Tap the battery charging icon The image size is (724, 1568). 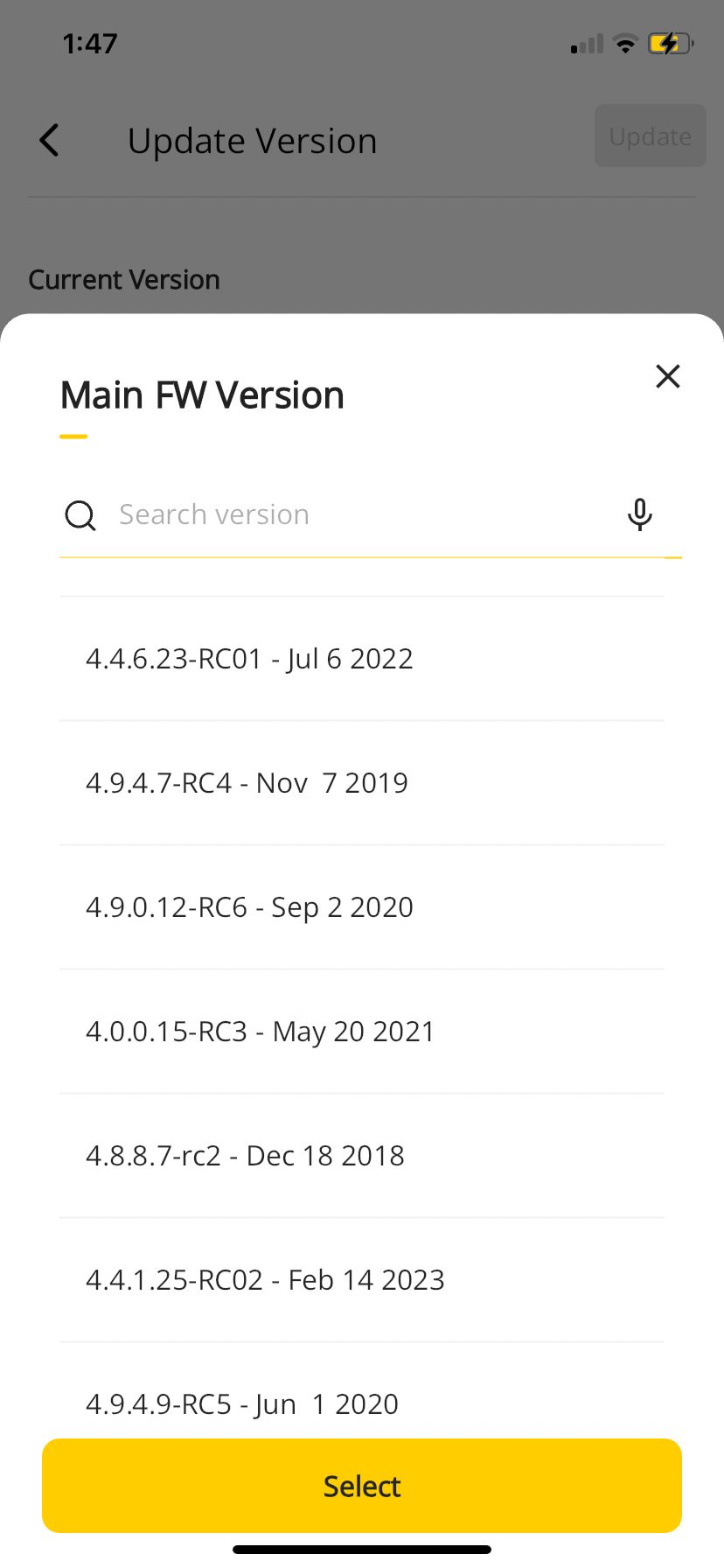click(x=671, y=44)
